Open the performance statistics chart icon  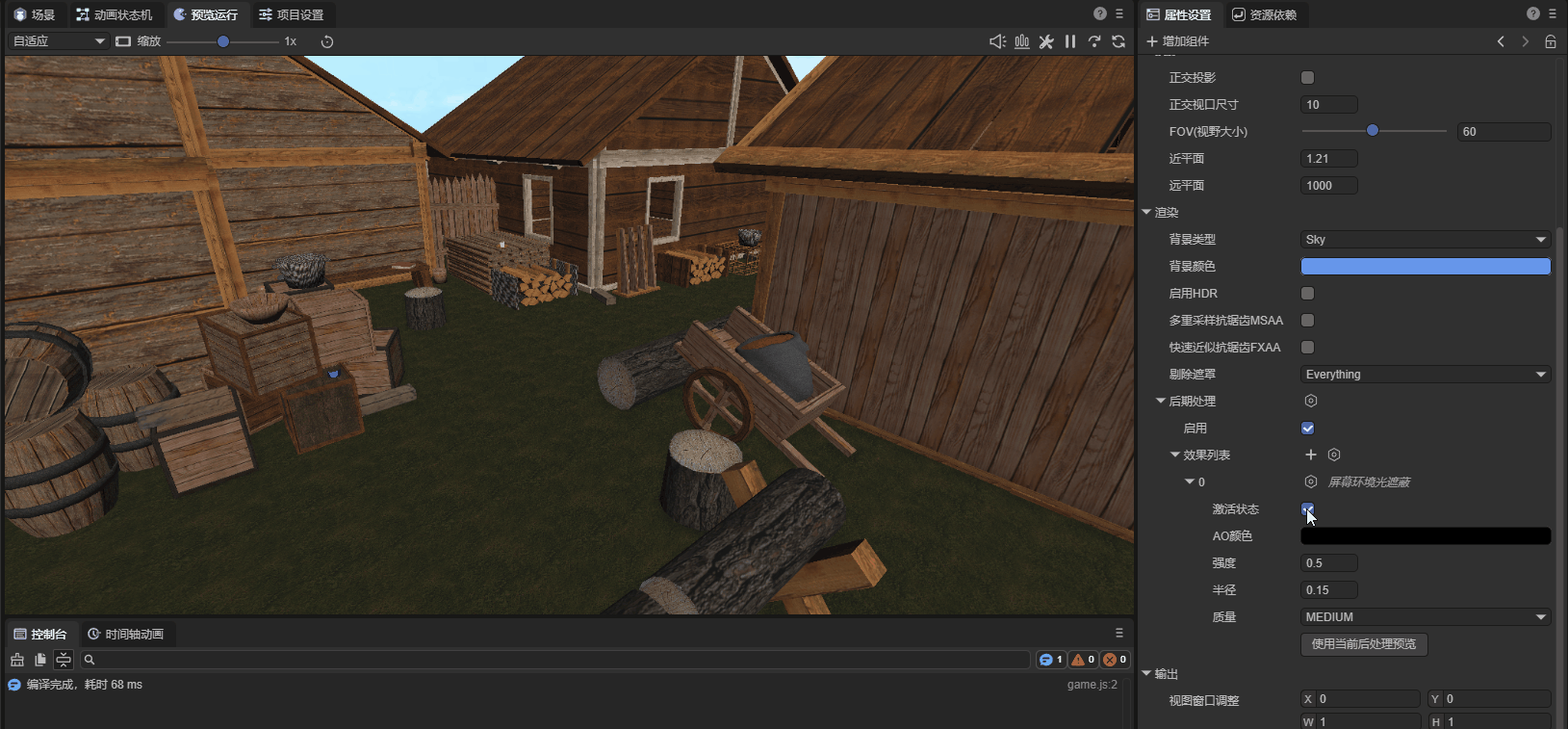(1022, 41)
